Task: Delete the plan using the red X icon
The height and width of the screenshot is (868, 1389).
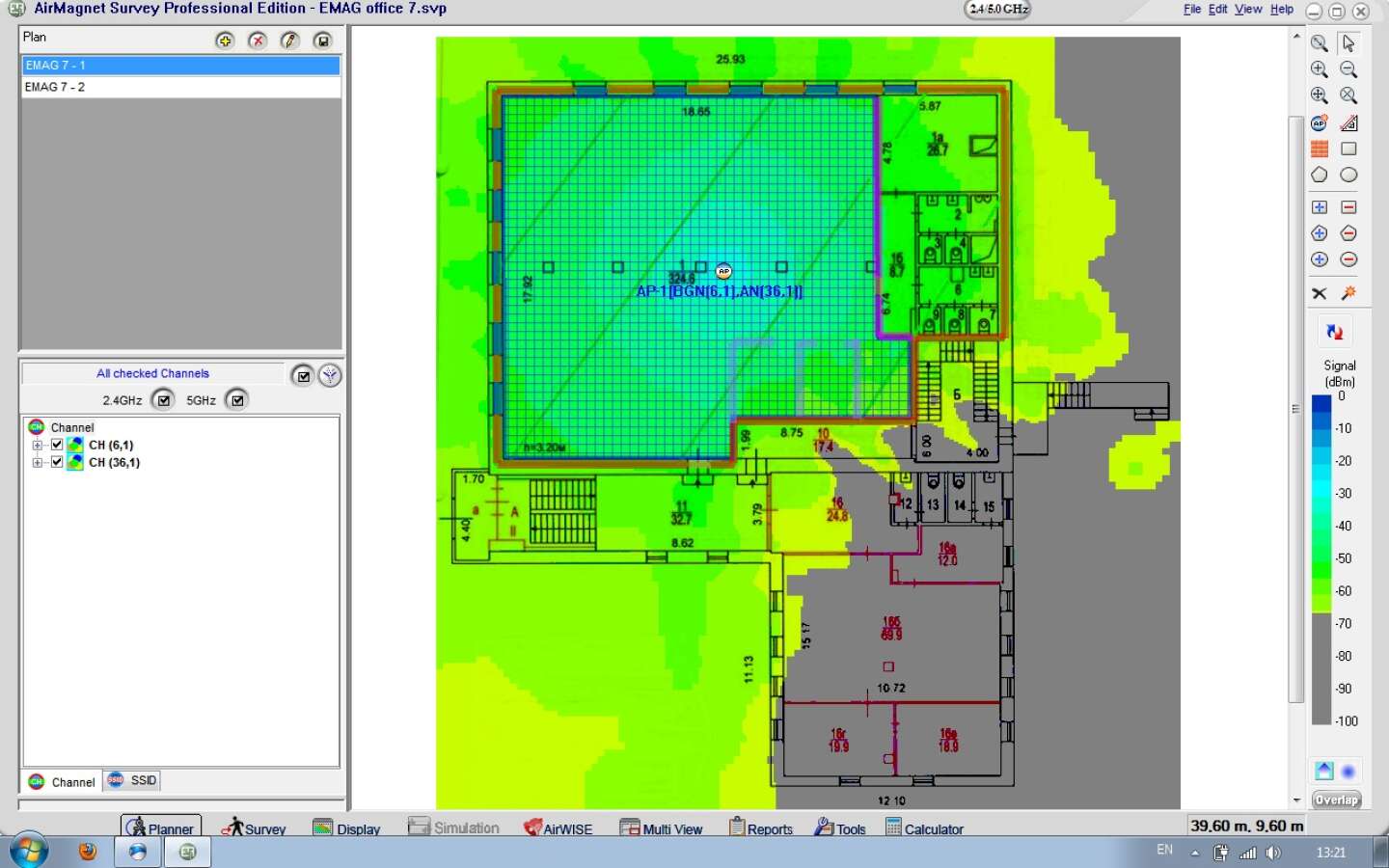Action: (258, 41)
